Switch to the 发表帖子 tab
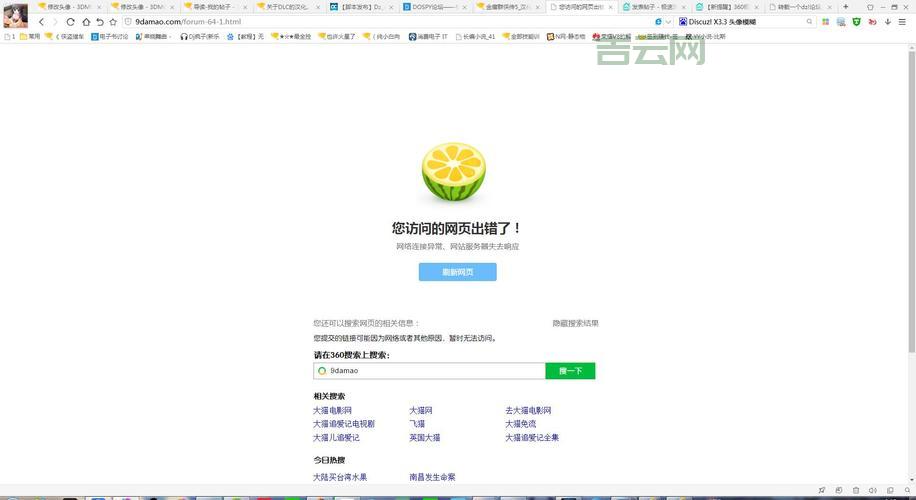The width and height of the screenshot is (916, 500). coord(653,7)
